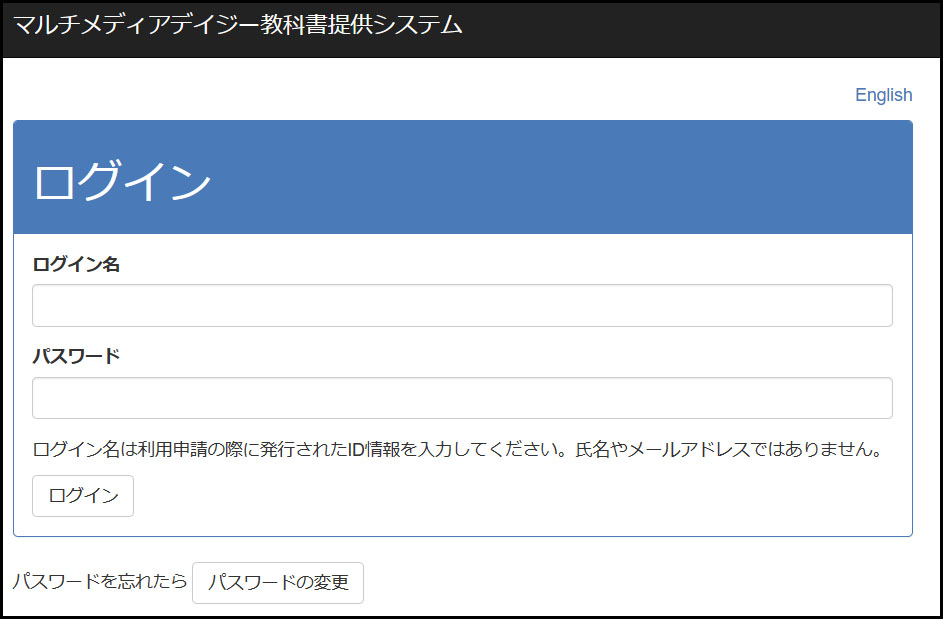Click the English language link
This screenshot has width=943, height=619.
pos(883,95)
